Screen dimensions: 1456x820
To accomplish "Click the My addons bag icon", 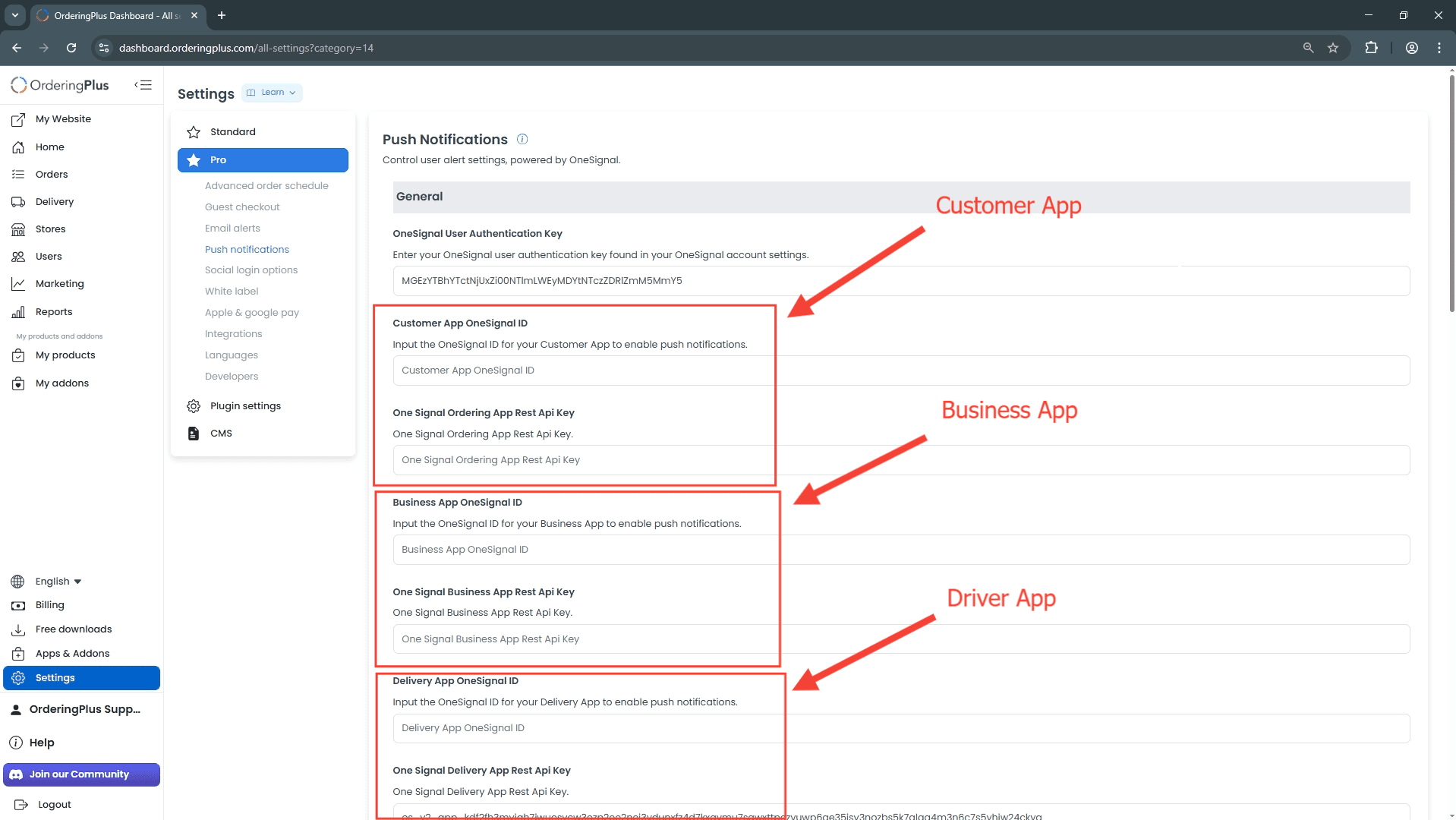I will pos(18,383).
